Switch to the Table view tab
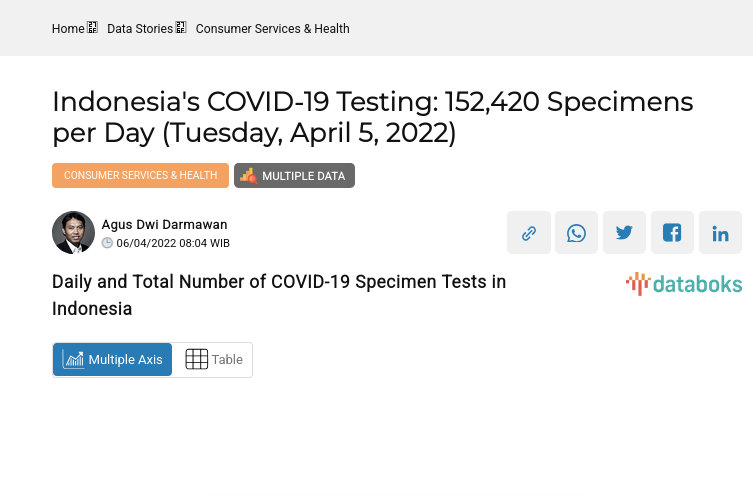The width and height of the screenshot is (753, 498). coord(213,360)
